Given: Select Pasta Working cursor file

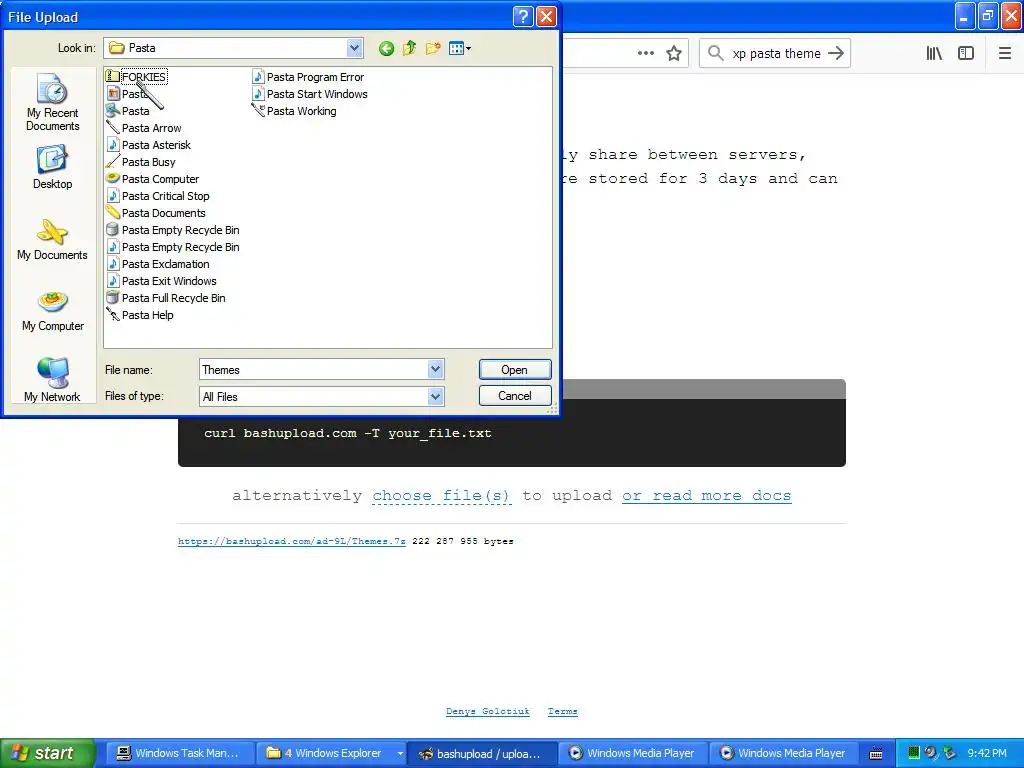Looking at the screenshot, I should 294,111.
